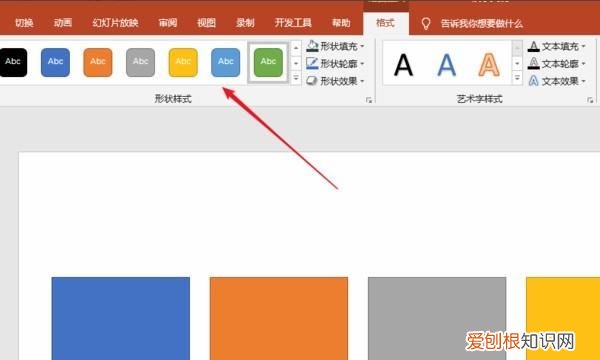Apply the orange outline WordArt A style
The width and height of the screenshot is (600, 360).
point(489,65)
